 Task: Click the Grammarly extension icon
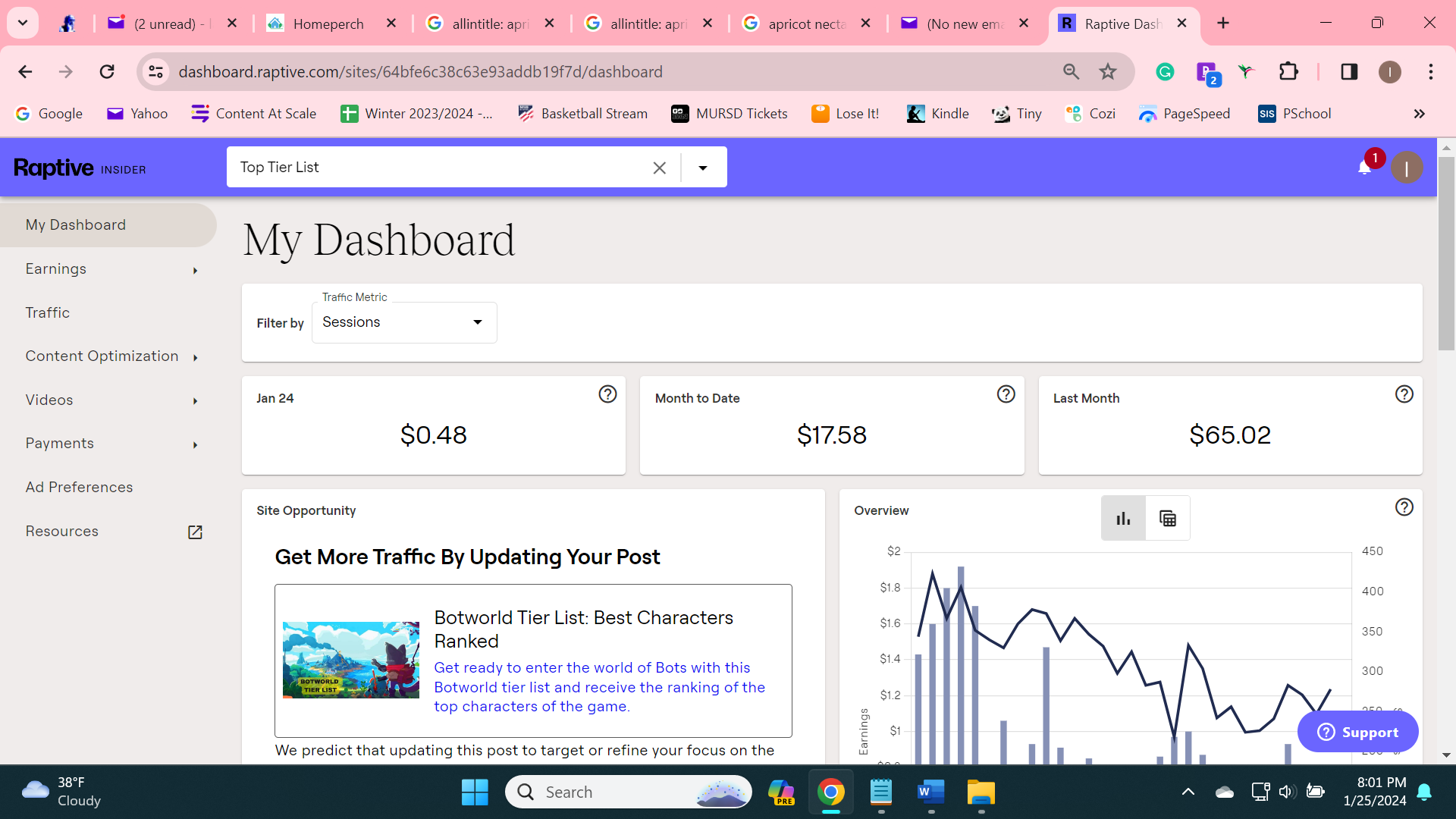pyautogui.click(x=1165, y=72)
